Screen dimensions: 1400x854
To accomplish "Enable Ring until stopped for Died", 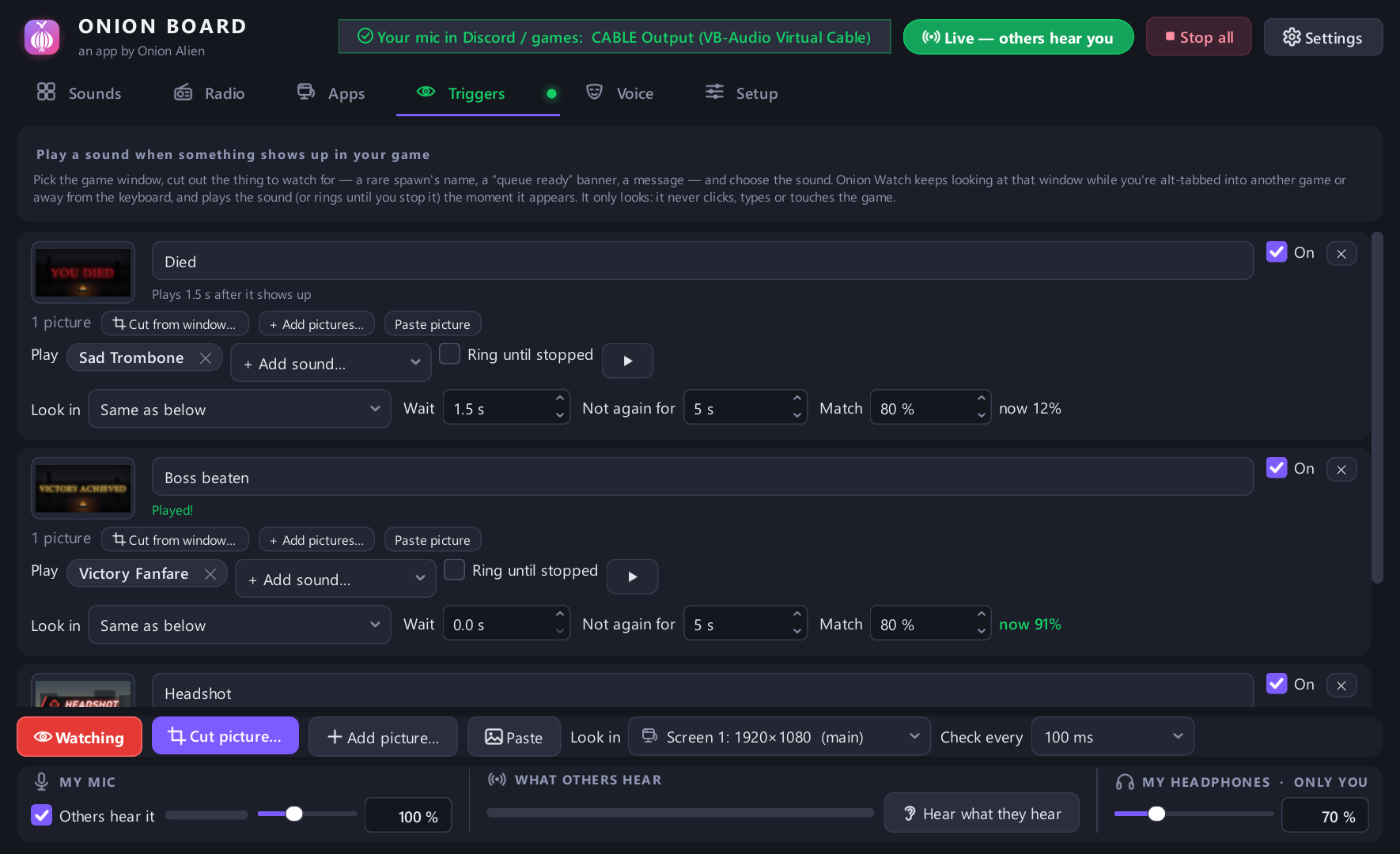I will pos(450,353).
